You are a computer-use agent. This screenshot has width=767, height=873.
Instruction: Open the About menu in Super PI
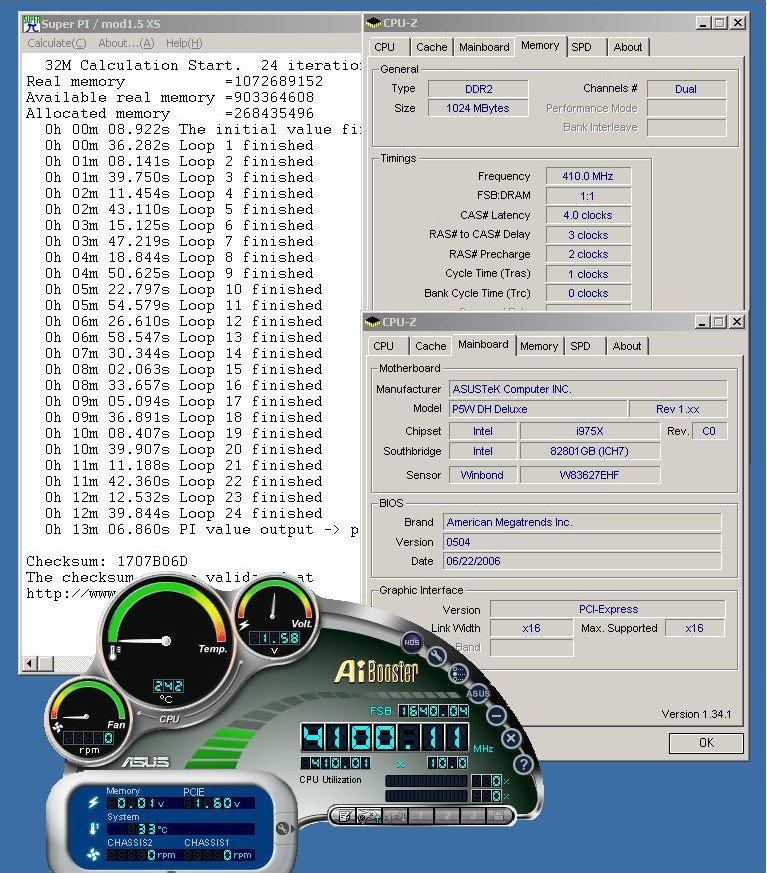tap(126, 43)
